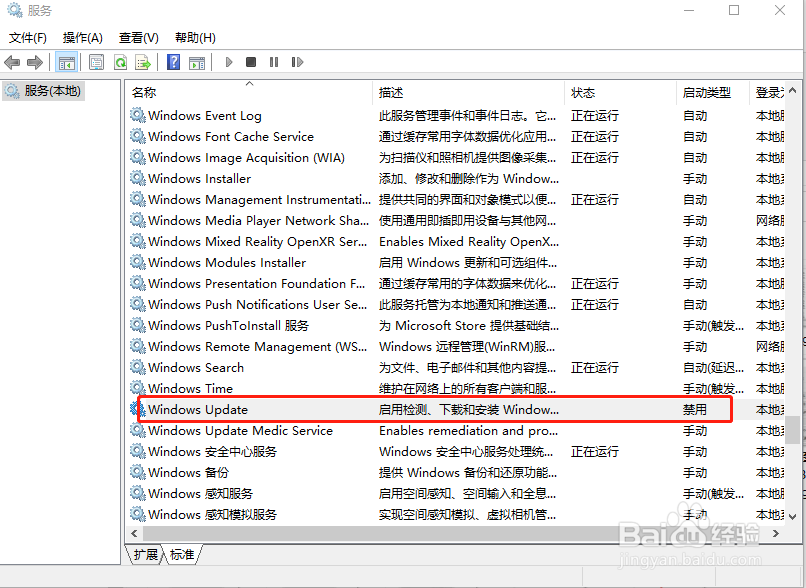Click 正在运行 status of Windows Event Log
This screenshot has width=806, height=588.
(x=595, y=116)
